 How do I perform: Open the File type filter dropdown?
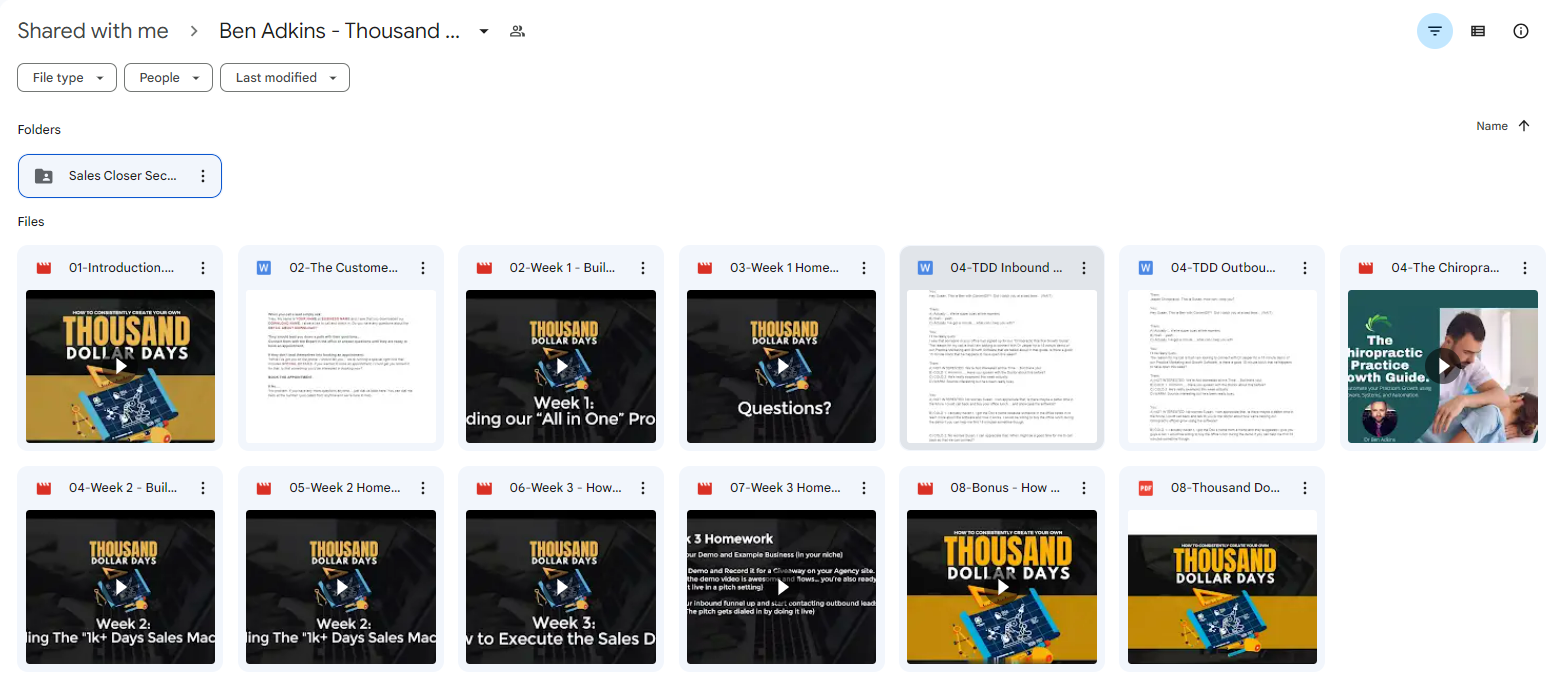(67, 78)
